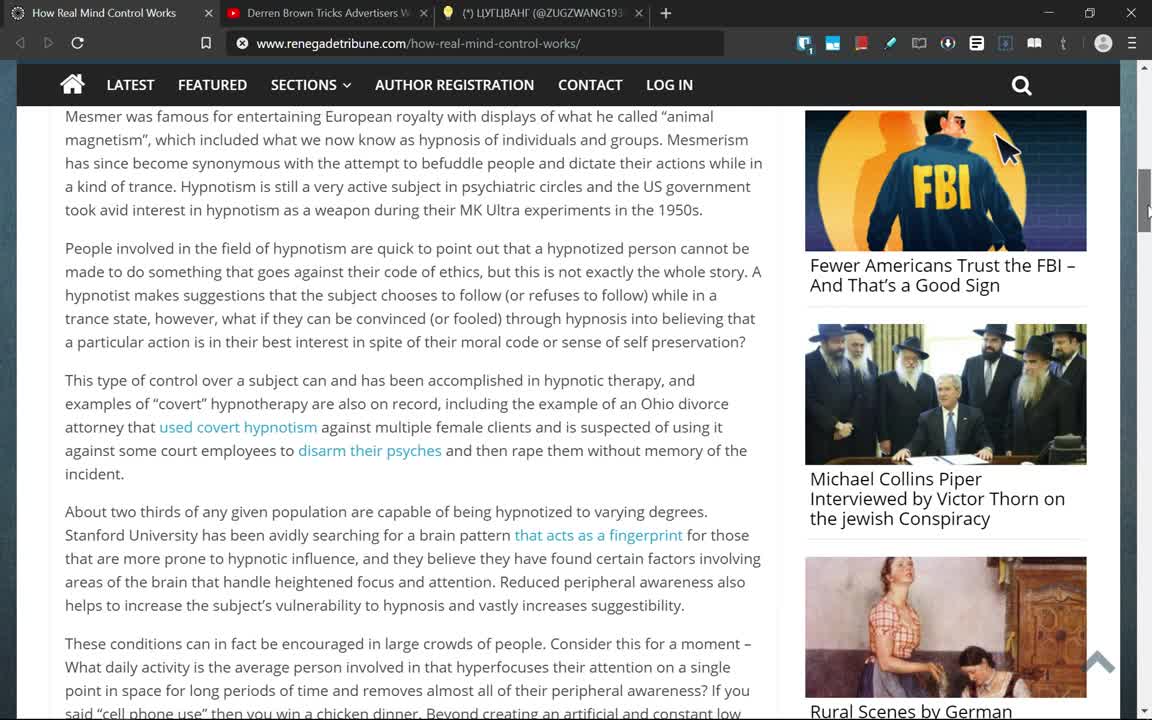Image resolution: width=1152 pixels, height=720 pixels.
Task: Click the scrollbar up arrow
Action: [1144, 67]
